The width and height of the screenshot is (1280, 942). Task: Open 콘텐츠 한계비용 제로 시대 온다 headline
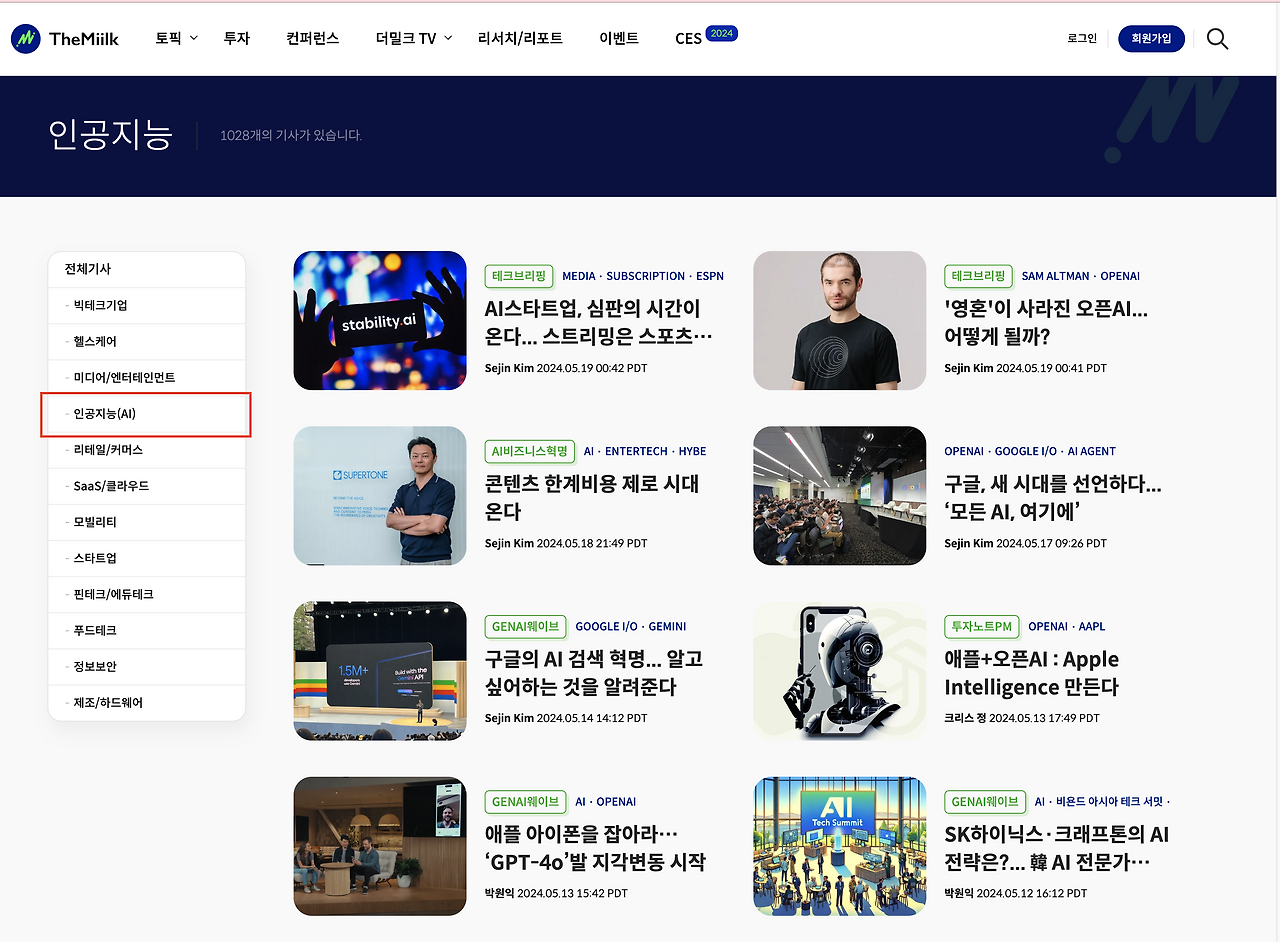tap(592, 498)
